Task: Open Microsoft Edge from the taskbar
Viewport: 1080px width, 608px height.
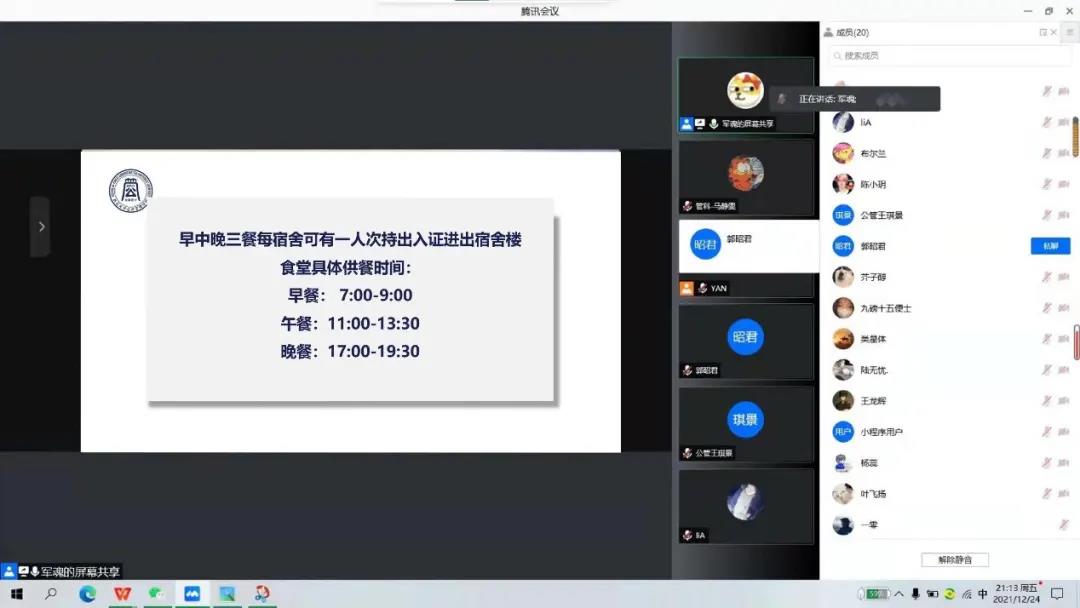Action: [87, 594]
